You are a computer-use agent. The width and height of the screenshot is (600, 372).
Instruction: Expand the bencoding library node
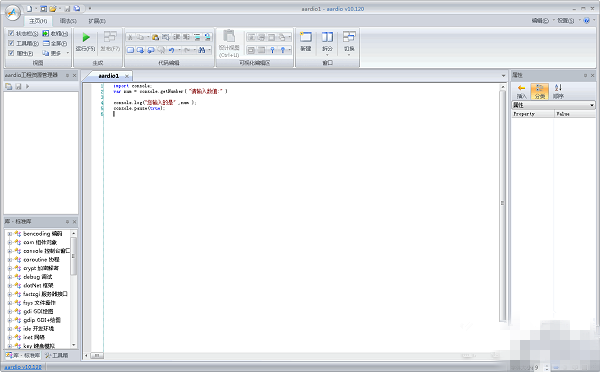click(10, 234)
